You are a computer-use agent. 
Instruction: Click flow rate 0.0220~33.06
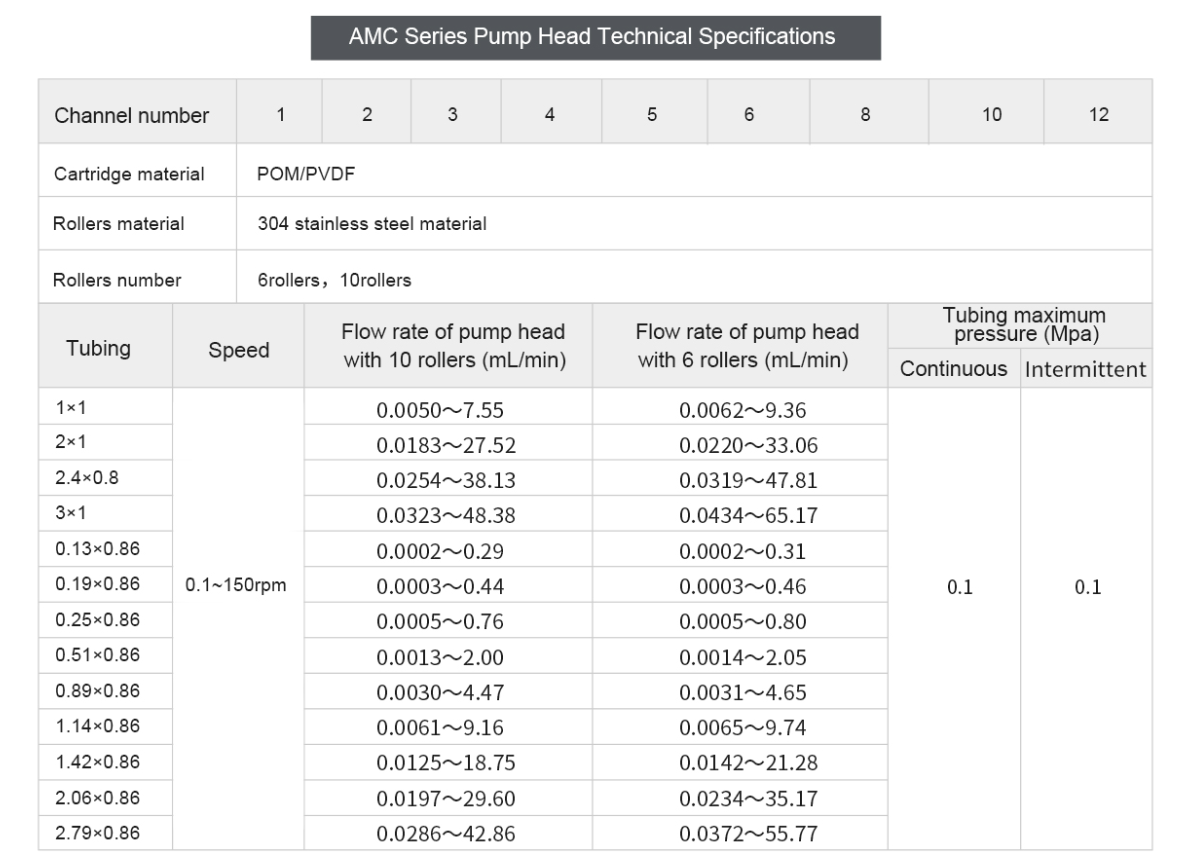tap(748, 445)
